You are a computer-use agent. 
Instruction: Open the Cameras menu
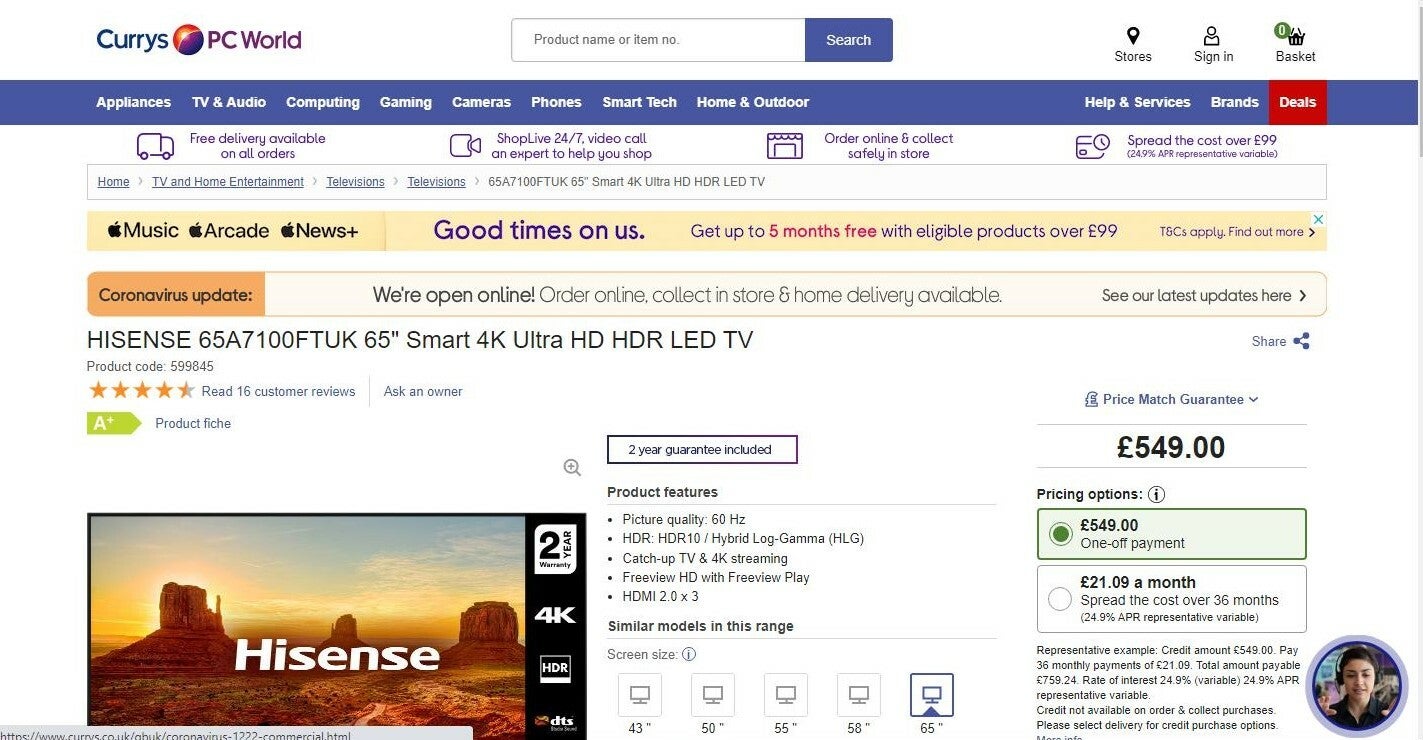481,102
